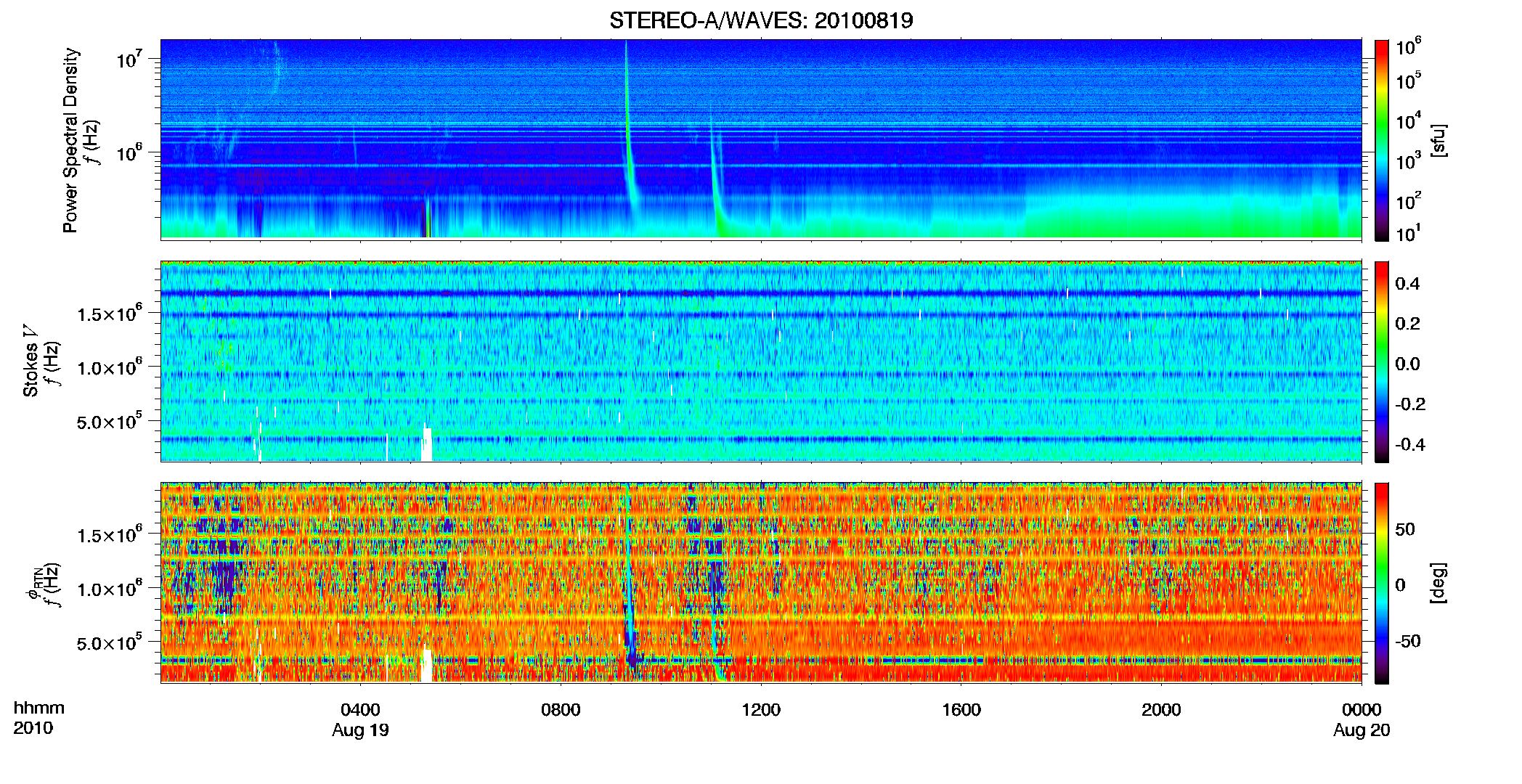The height and width of the screenshot is (784, 1522).
Task: Click the 1600 time tick label
Action: (961, 710)
